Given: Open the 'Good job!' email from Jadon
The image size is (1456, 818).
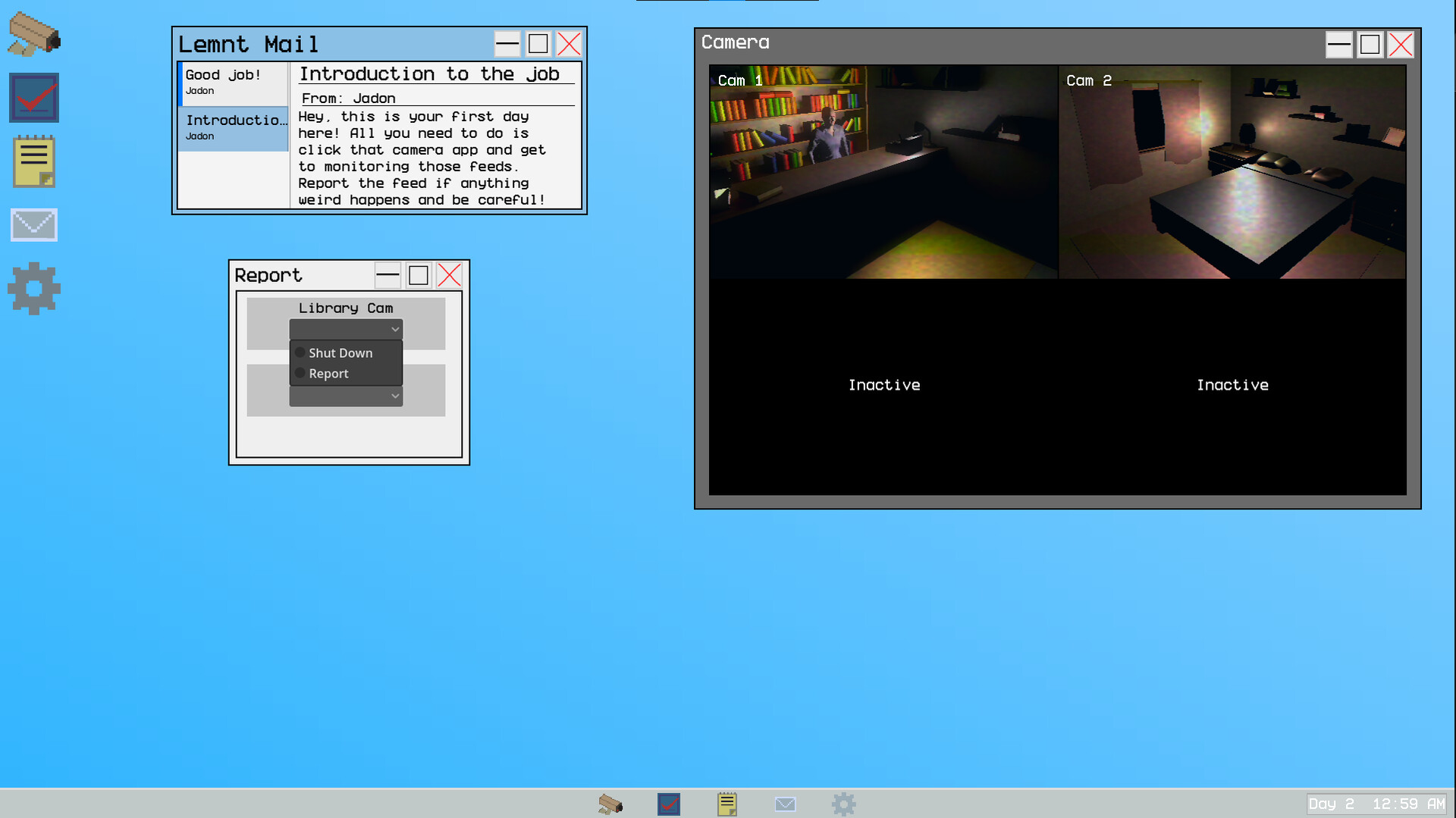Looking at the screenshot, I should tap(233, 82).
